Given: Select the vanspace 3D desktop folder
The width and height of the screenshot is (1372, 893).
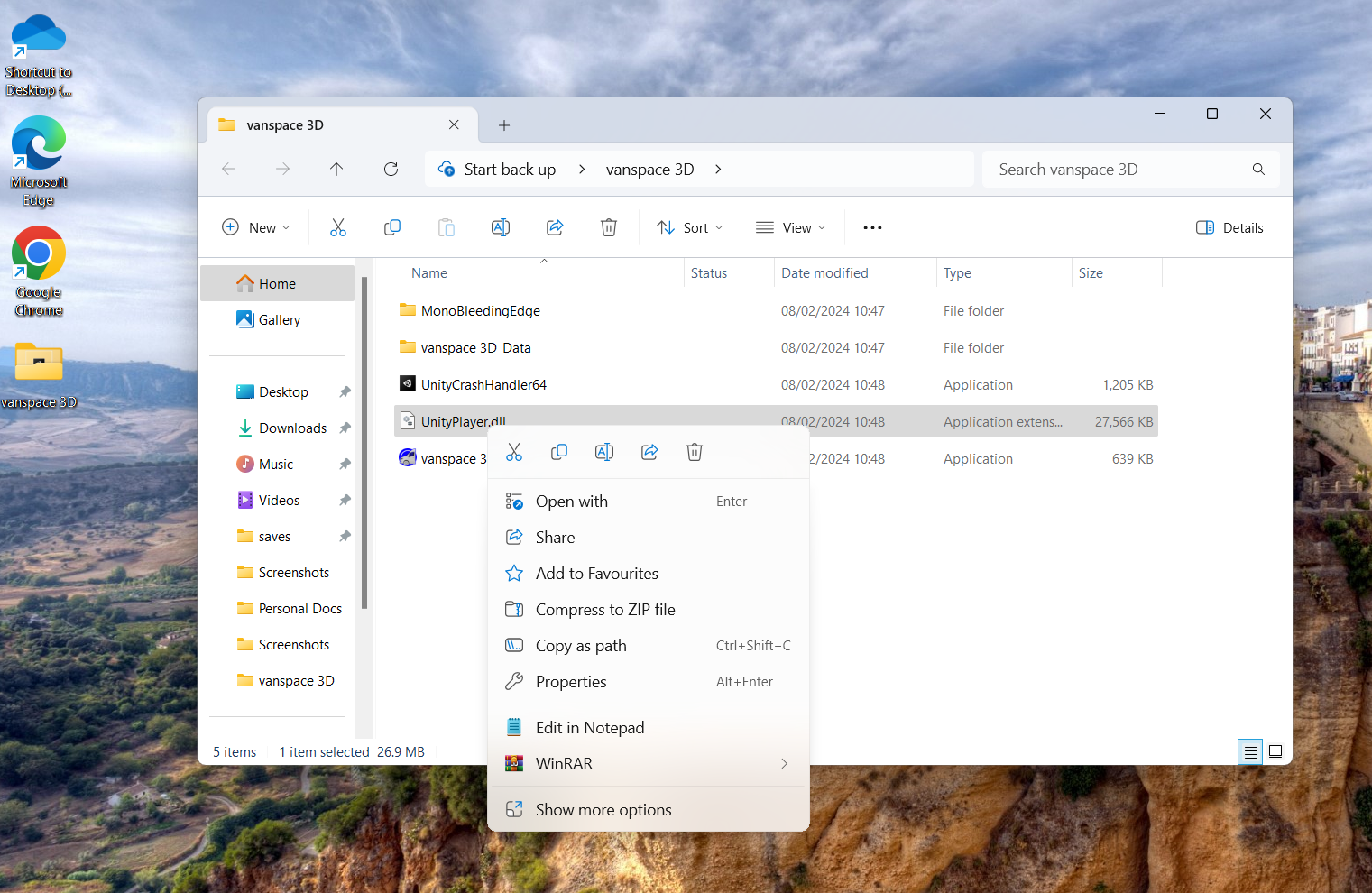Looking at the screenshot, I should (x=39, y=376).
